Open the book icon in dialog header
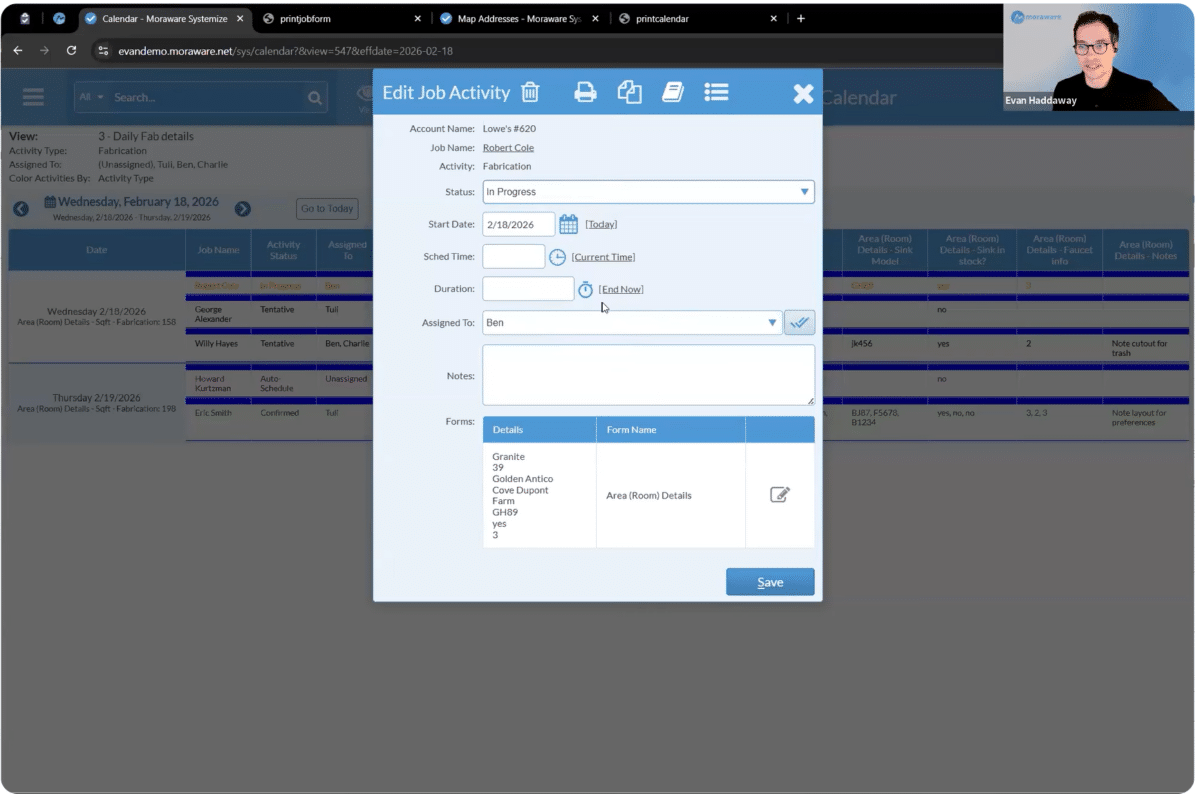The height and width of the screenshot is (798, 1200). pyautogui.click(x=673, y=93)
